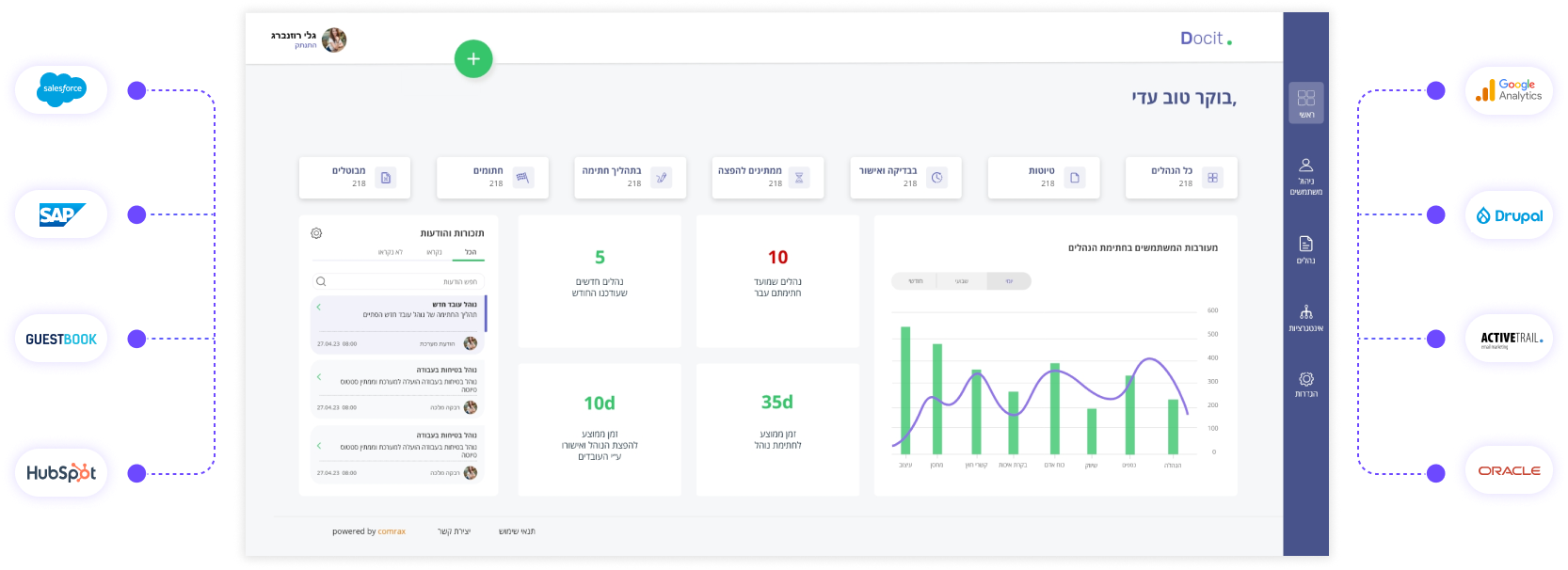The image size is (1568, 570).
Task: Open הגדרות (settings) in the right sidebar
Action: point(1305,384)
